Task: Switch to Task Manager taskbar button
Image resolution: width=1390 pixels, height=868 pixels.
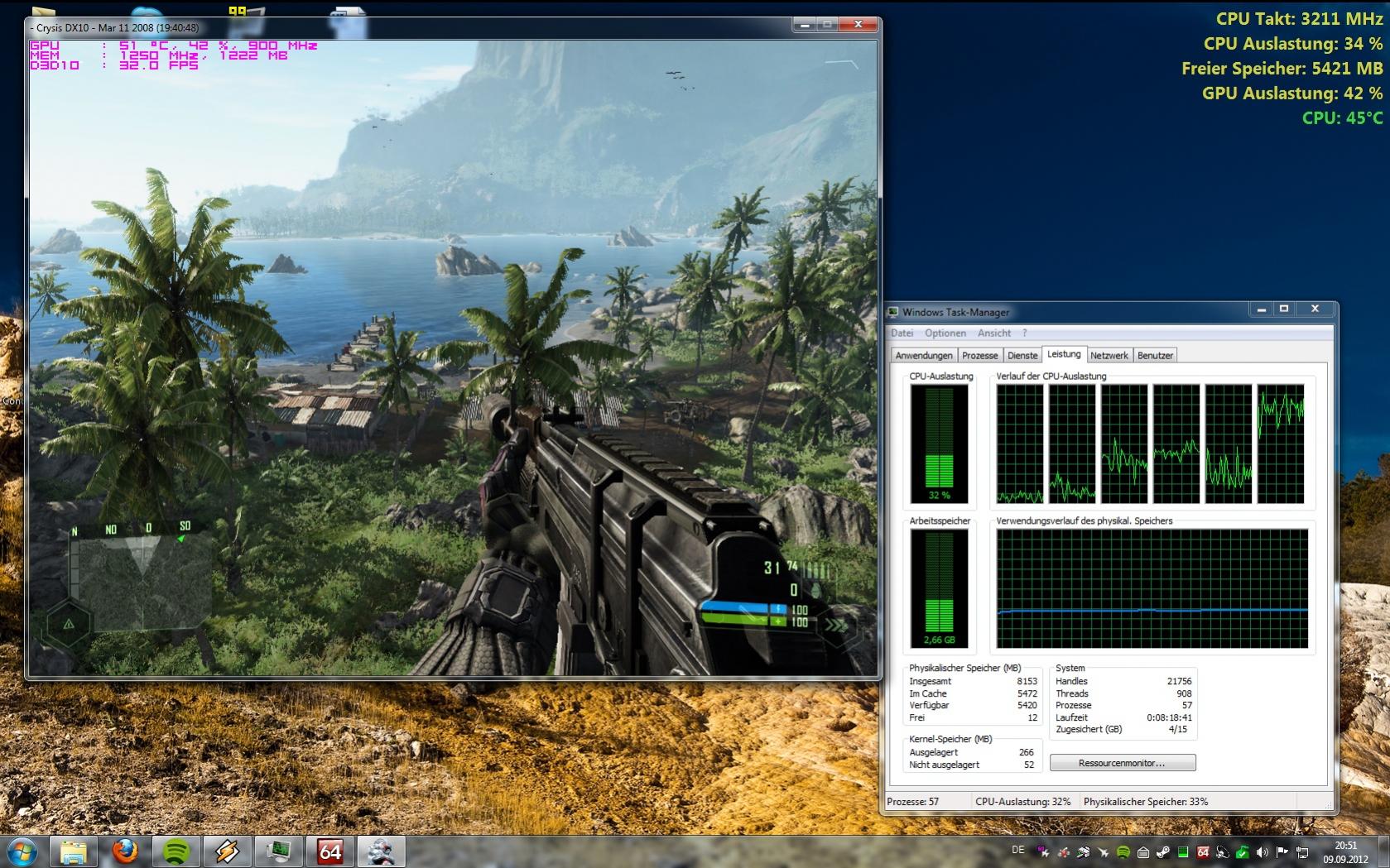Action: pyautogui.click(x=279, y=851)
